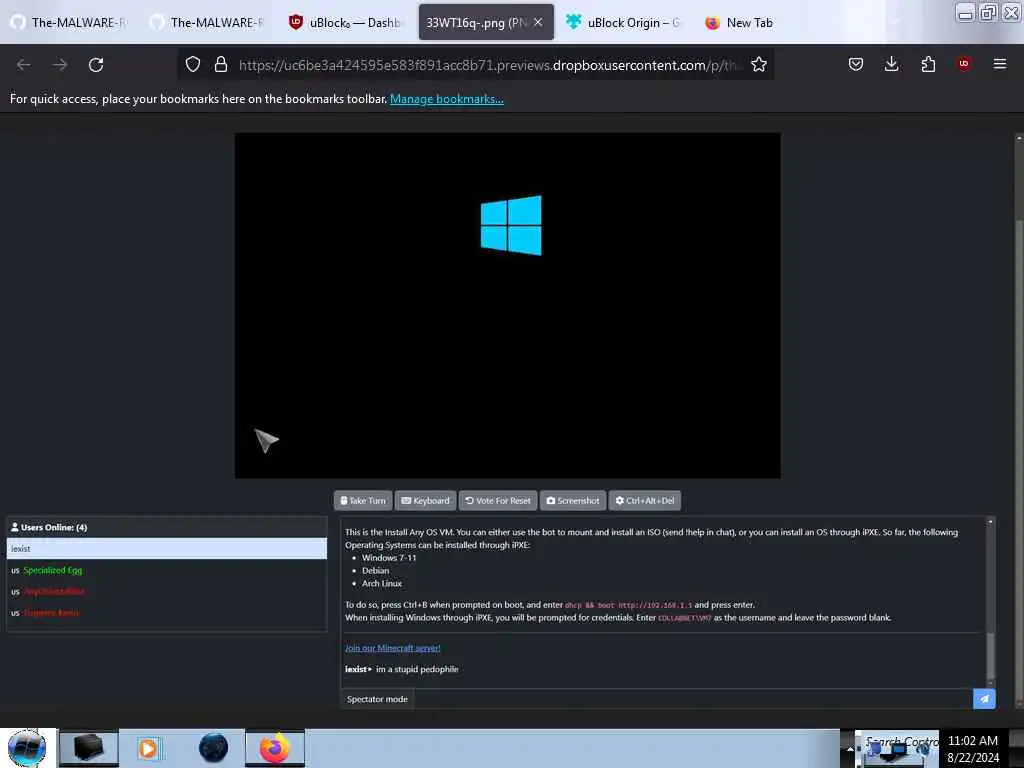
Task: Click the address bar URL
Action: point(488,65)
